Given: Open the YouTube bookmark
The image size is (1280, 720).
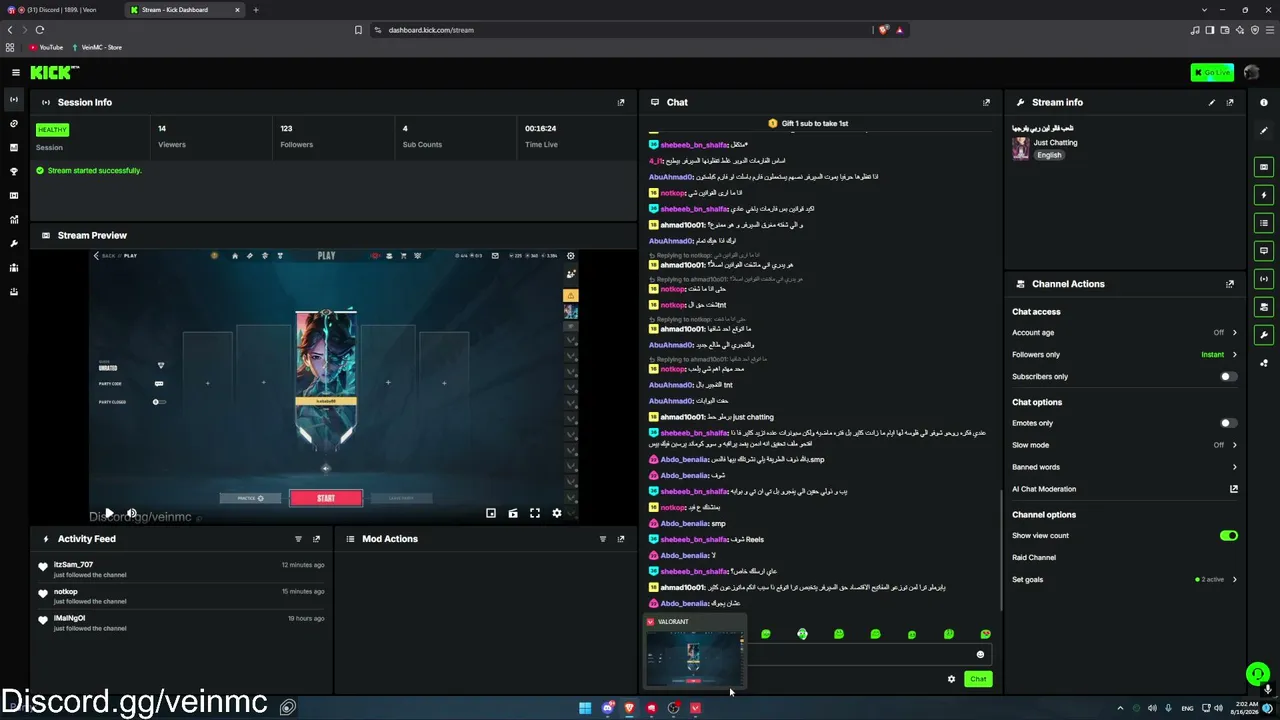Looking at the screenshot, I should coord(44,47).
